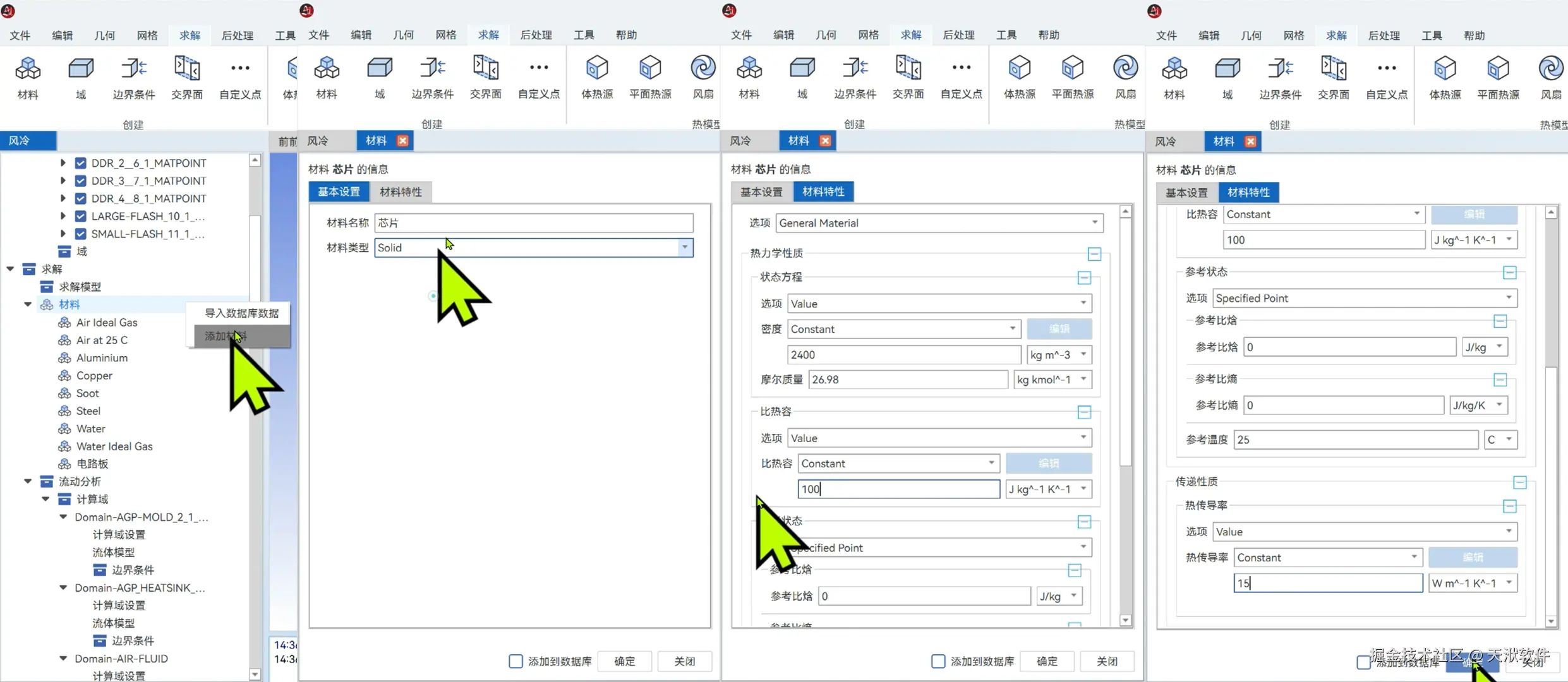1568x682 pixels.
Task: Uncheck the SMALL-FLASH_11_1 checkbox
Action: (81, 234)
